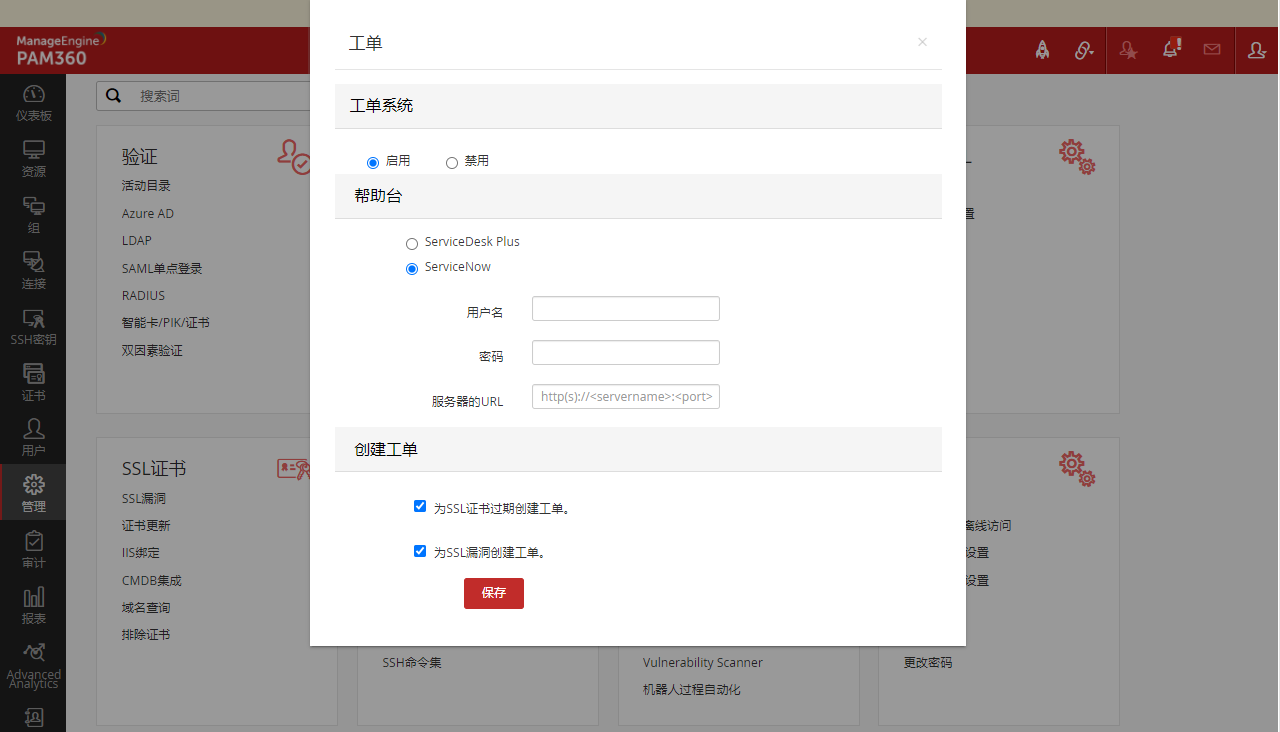Click the rocket icon in the header
Viewport: 1280px width, 732px height.
(x=1042, y=50)
